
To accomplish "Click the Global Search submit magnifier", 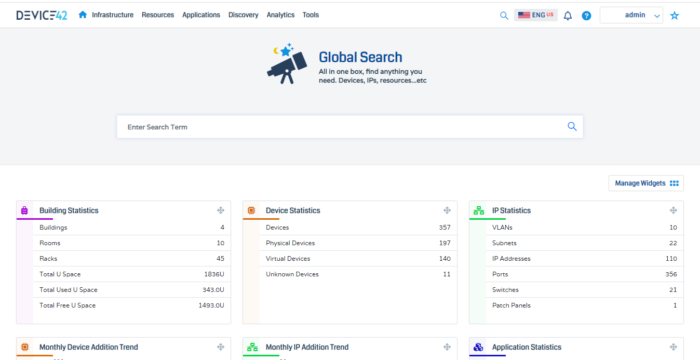I will [572, 126].
